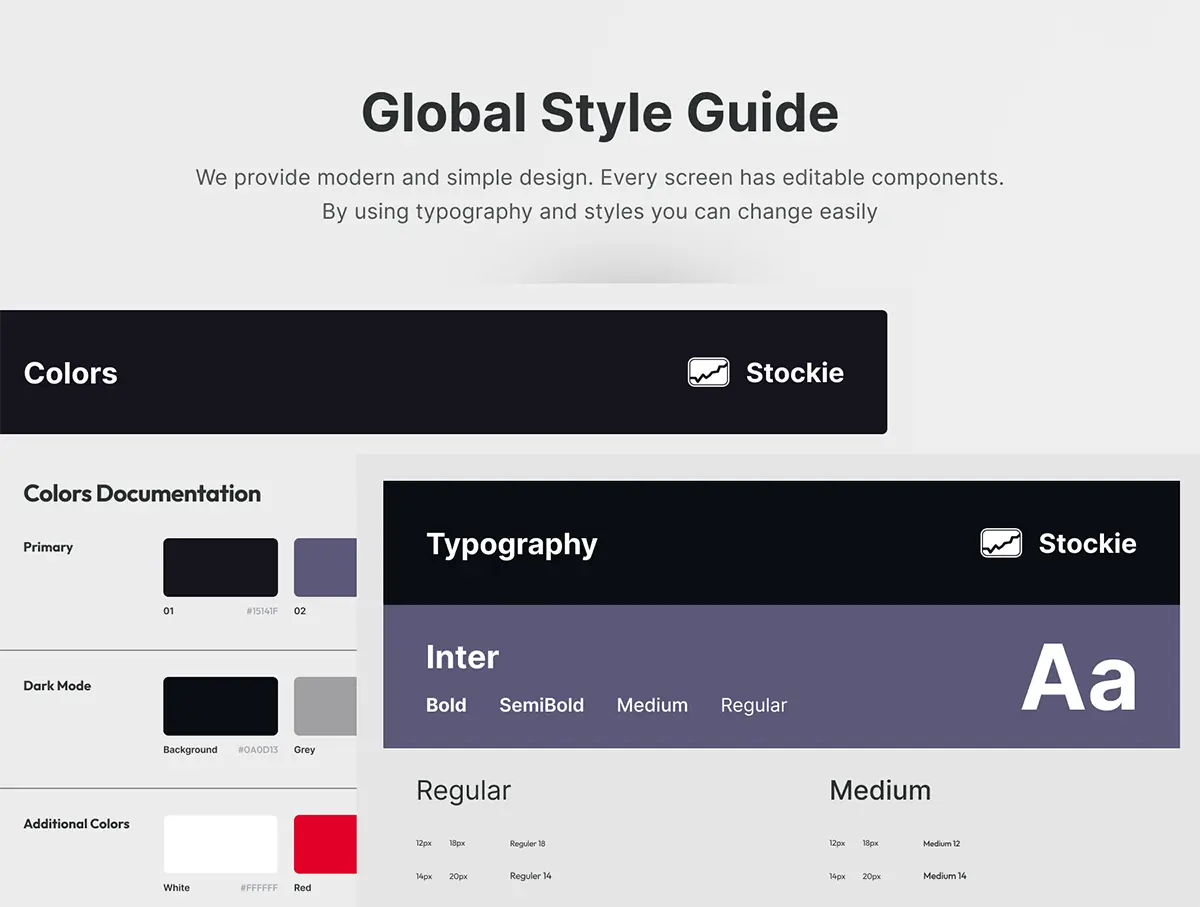Select the Medium section heading in type scale
The image size is (1200, 907).
pyautogui.click(x=880, y=790)
